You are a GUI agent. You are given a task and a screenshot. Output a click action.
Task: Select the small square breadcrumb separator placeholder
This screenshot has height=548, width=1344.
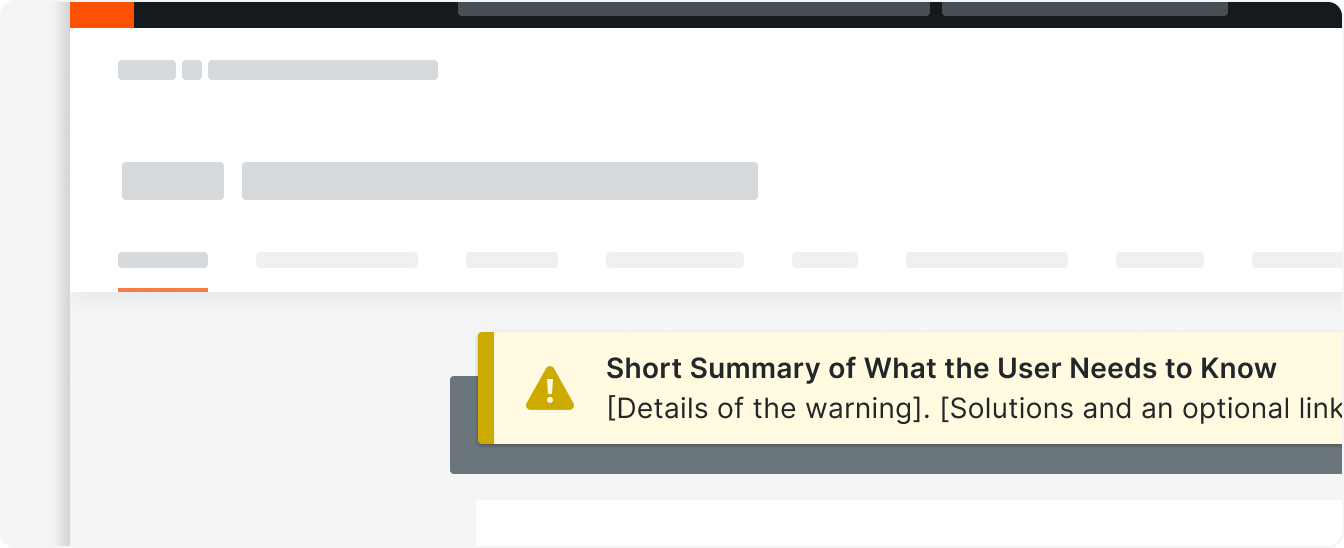coord(192,70)
